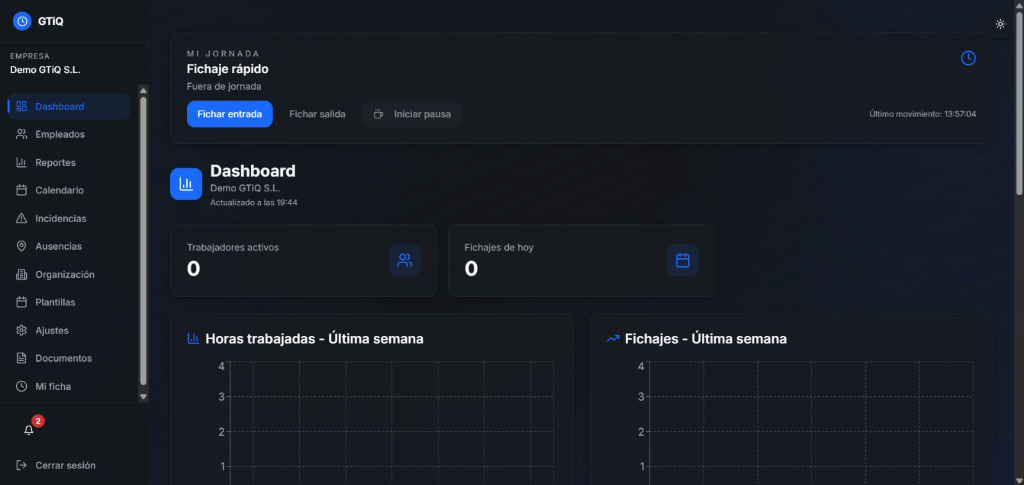Click the Documentos file icon
The height and width of the screenshot is (485, 1024).
pyautogui.click(x=22, y=358)
